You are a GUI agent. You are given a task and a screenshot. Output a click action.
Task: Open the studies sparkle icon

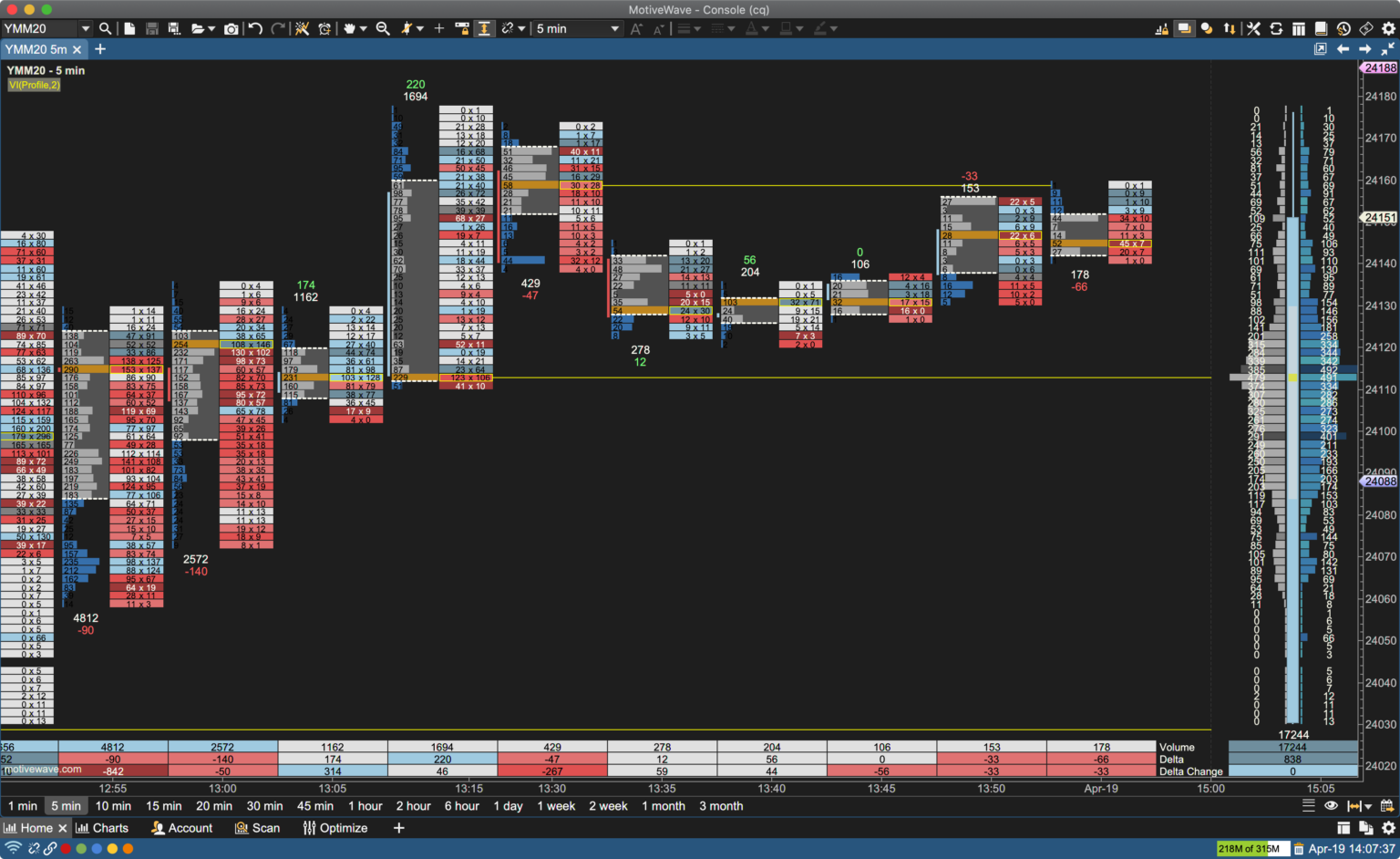tap(302, 28)
